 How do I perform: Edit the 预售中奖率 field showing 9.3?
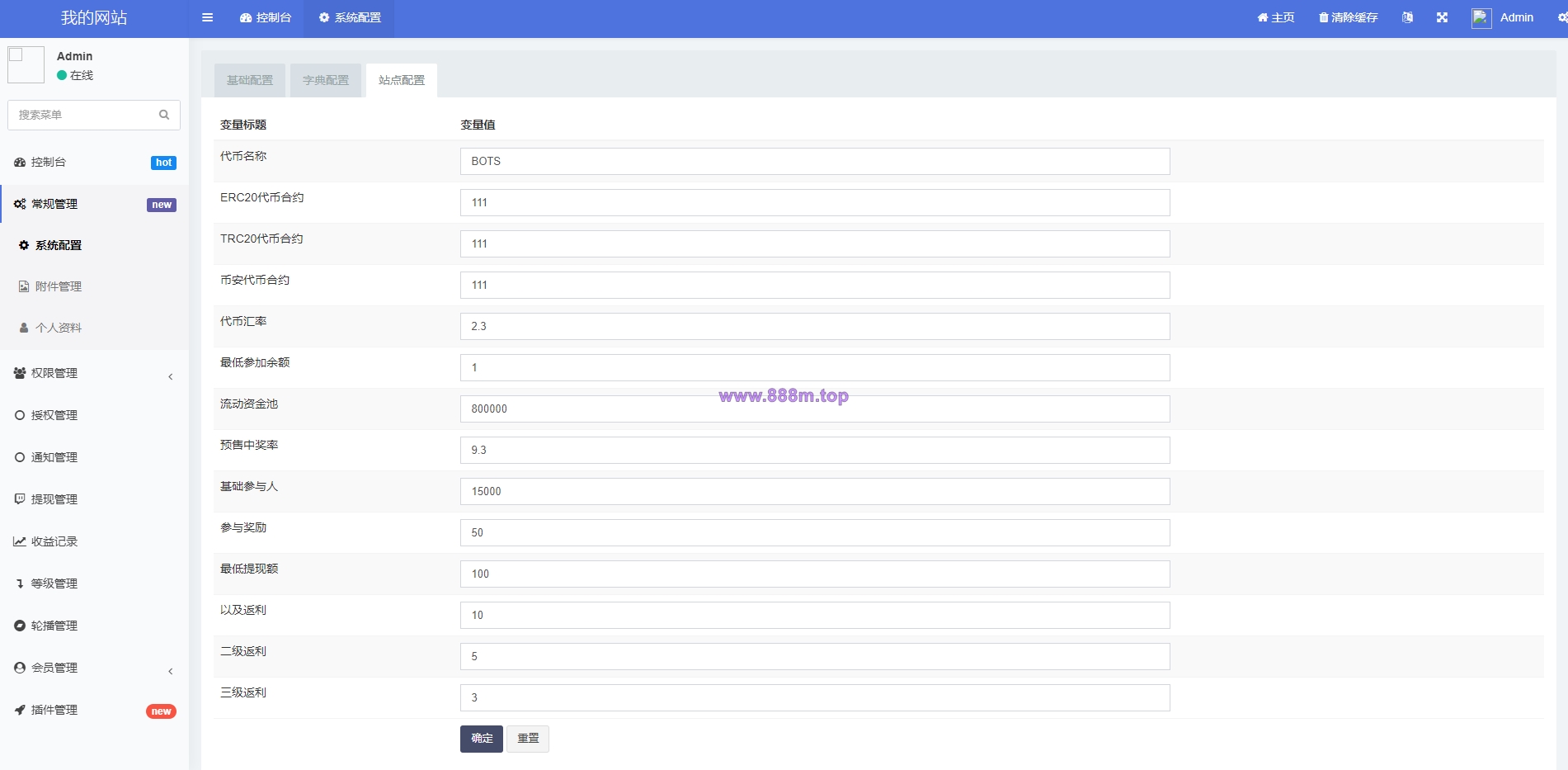tap(815, 450)
